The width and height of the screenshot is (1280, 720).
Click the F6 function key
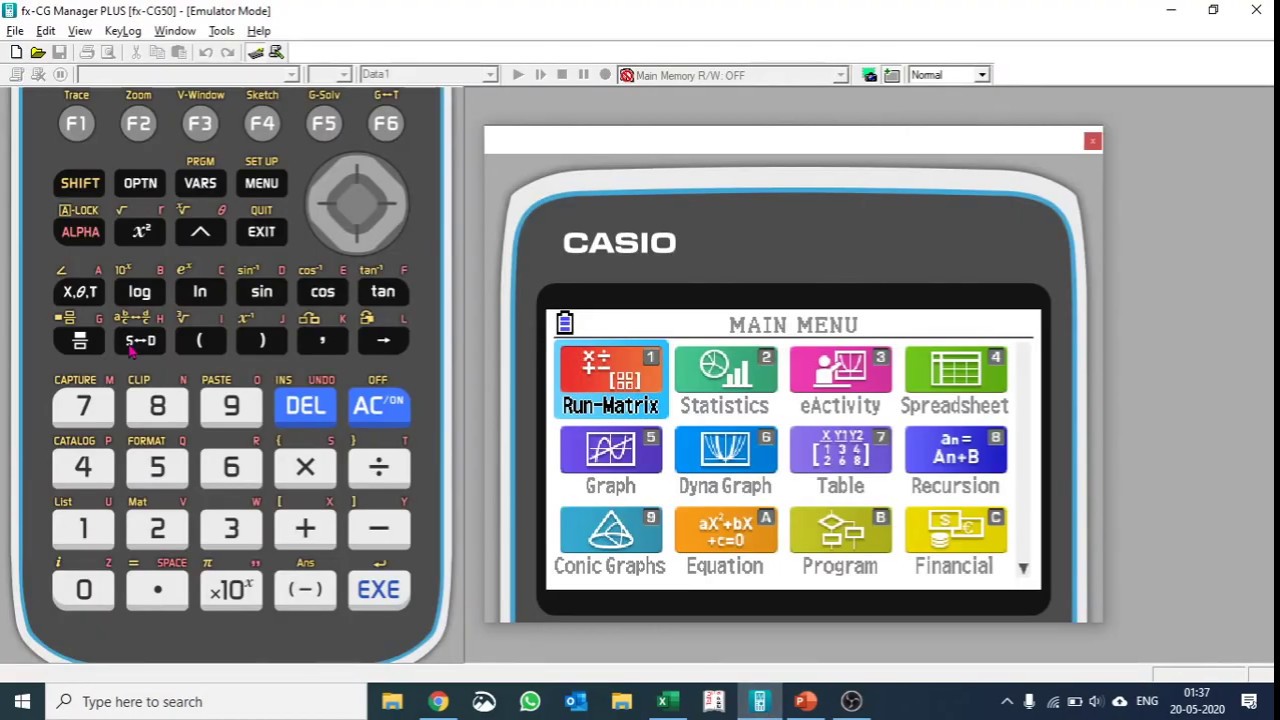click(386, 124)
